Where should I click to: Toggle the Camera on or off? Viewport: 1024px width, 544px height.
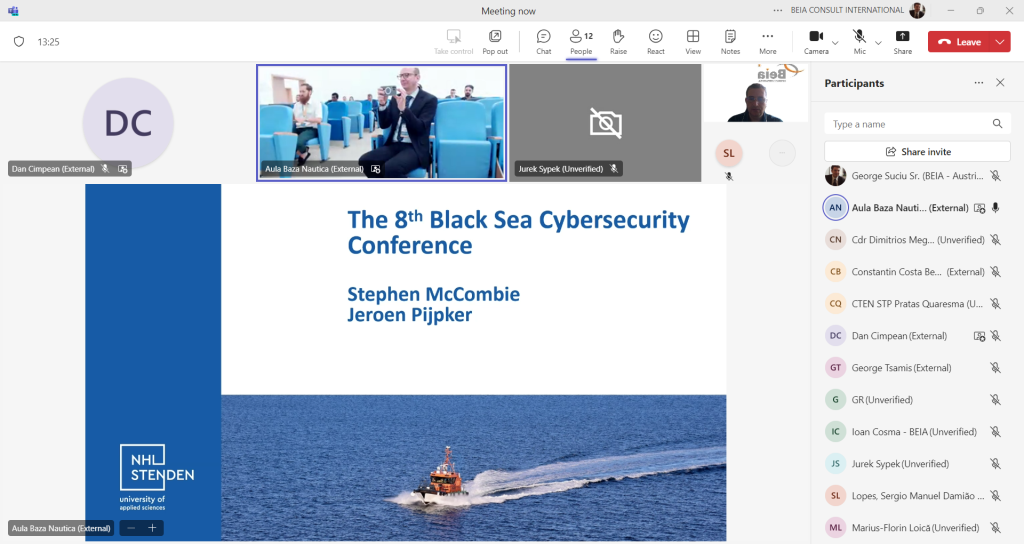815,41
